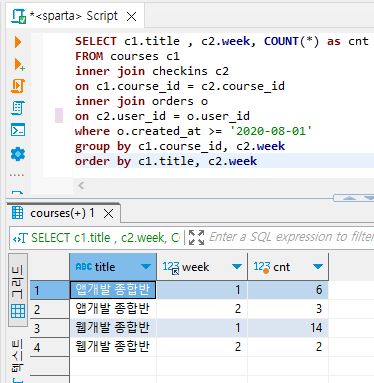Click the overflow dots in editor toolbar
This screenshot has width=374, height=383.
click(17, 175)
